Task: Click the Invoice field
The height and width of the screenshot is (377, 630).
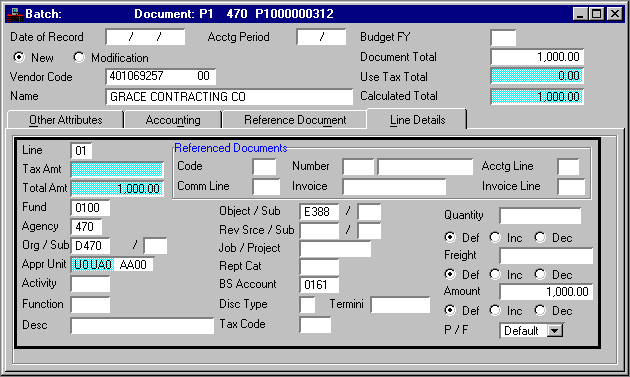Action: click(x=394, y=187)
